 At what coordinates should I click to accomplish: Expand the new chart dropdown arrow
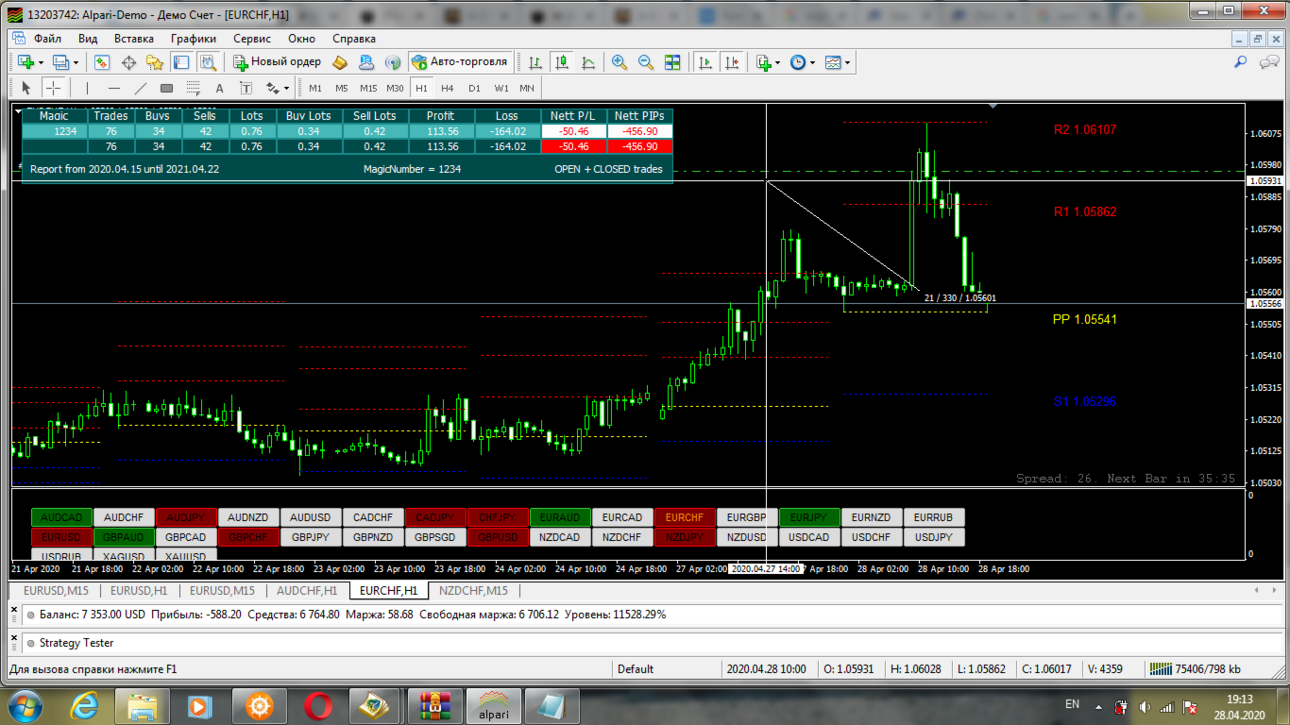pos(41,62)
